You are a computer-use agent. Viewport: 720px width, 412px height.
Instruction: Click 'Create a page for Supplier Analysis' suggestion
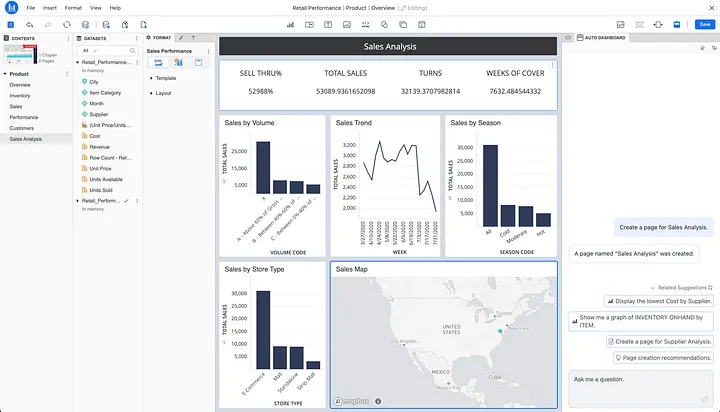click(660, 341)
